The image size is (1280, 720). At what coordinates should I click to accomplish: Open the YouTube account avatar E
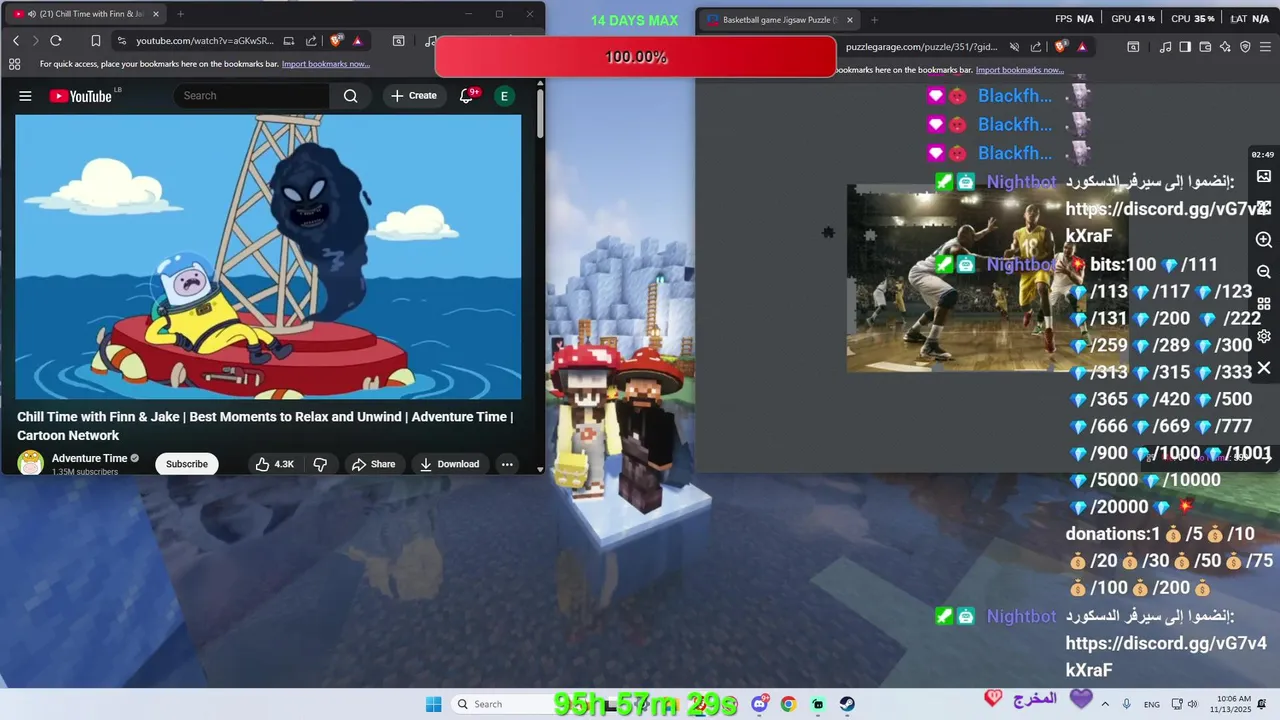click(x=504, y=96)
